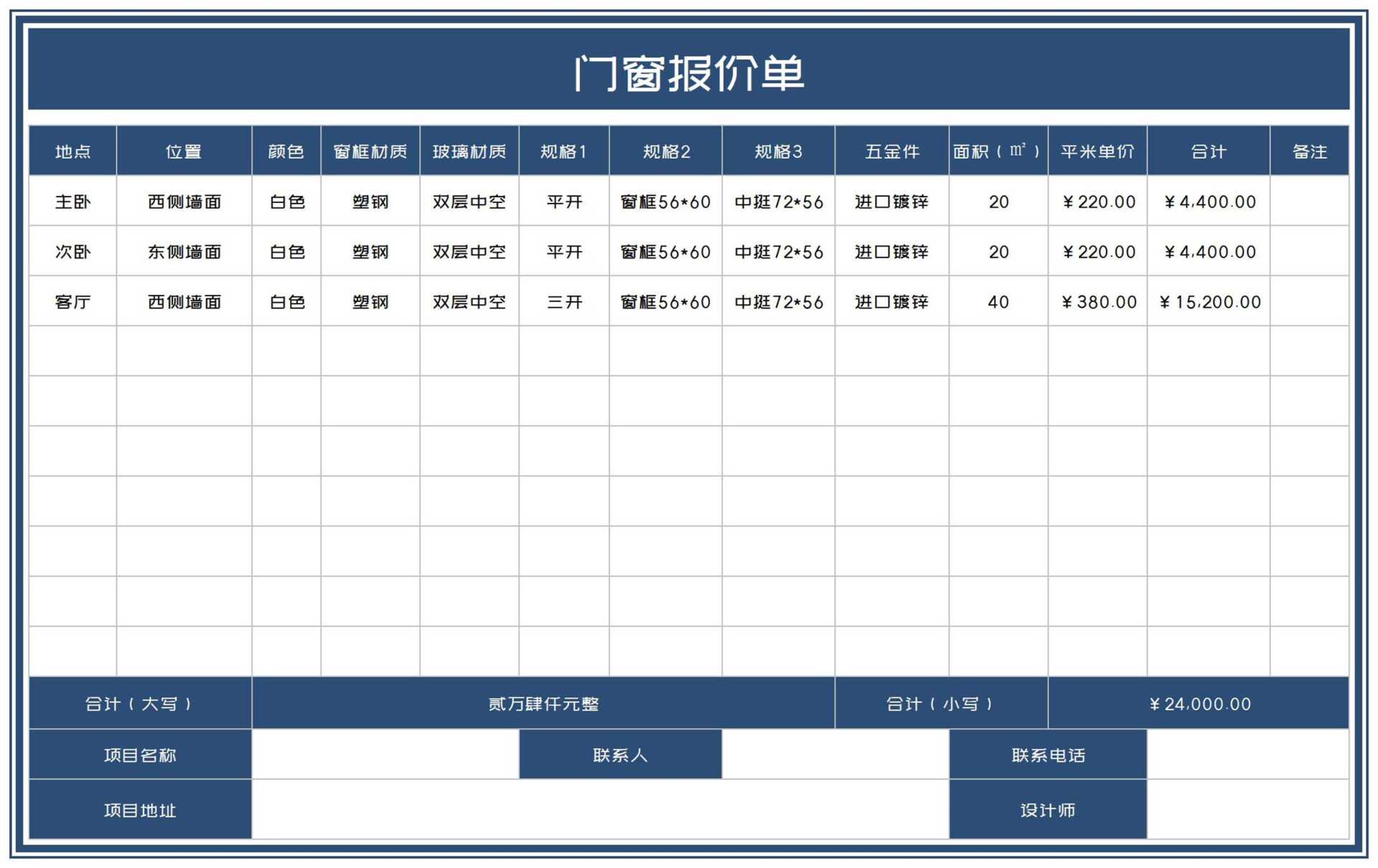This screenshot has width=1378, height=868.
Task: Click 西侧墙面 in the 主卧 row
Action: (x=184, y=202)
